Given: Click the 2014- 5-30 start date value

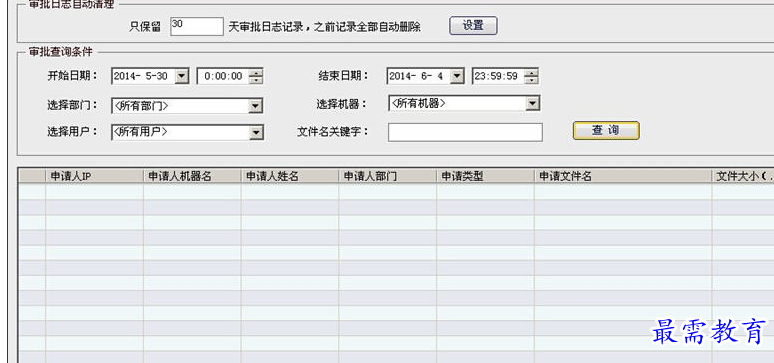Looking at the screenshot, I should point(141,76).
